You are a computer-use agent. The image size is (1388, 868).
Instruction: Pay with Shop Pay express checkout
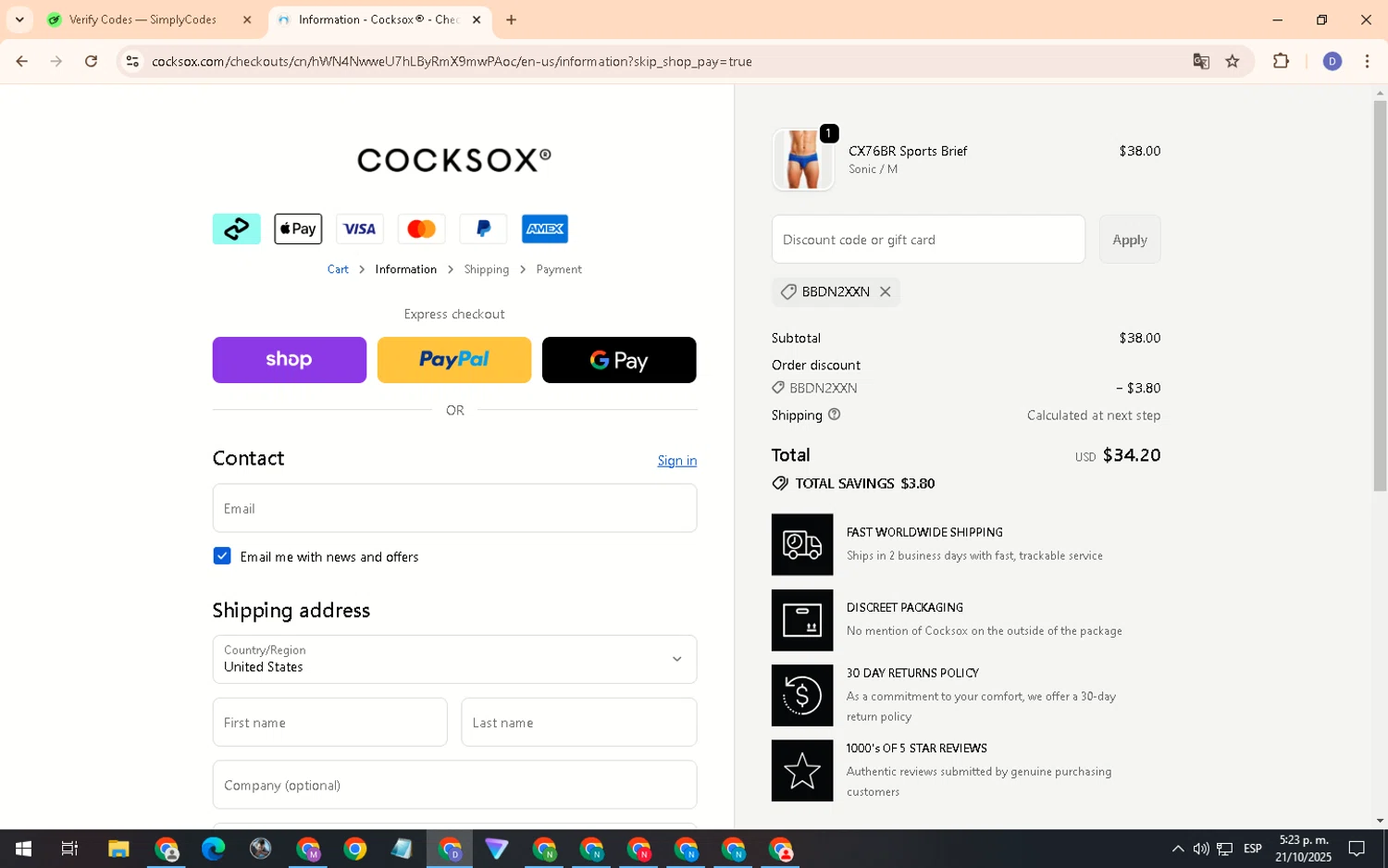tap(290, 360)
